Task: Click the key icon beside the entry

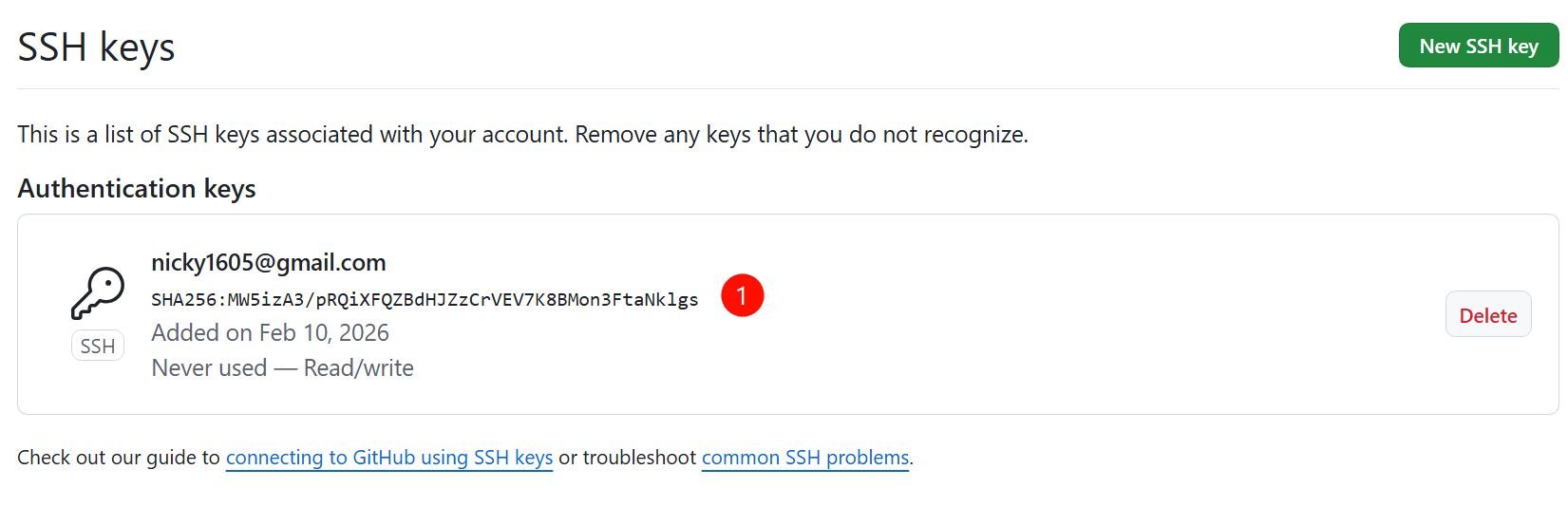Action: [x=98, y=292]
